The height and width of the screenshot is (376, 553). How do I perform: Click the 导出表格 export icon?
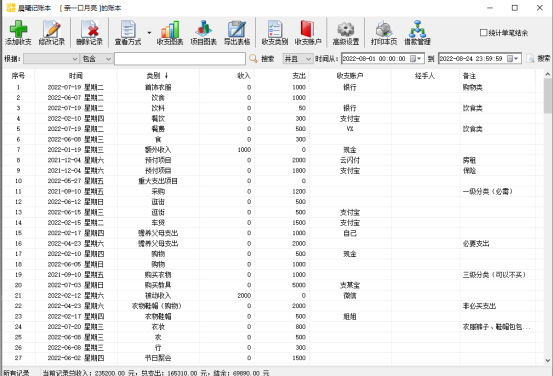pos(237,29)
